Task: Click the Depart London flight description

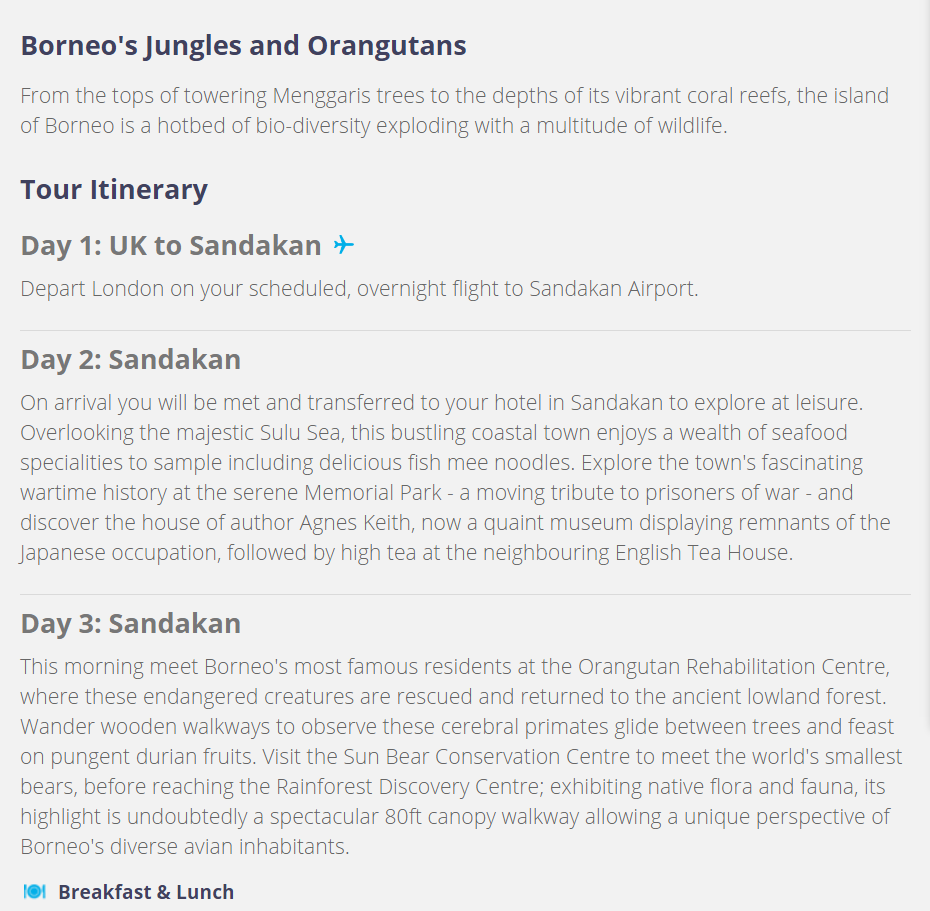Action: click(x=359, y=289)
